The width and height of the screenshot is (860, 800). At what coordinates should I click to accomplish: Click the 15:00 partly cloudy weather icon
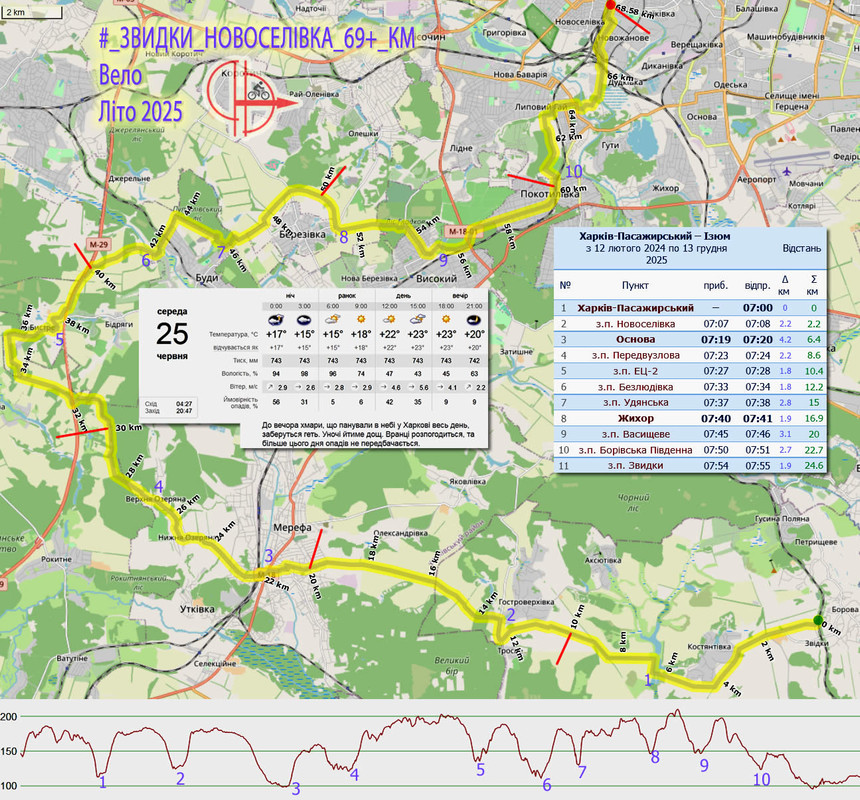click(x=417, y=320)
